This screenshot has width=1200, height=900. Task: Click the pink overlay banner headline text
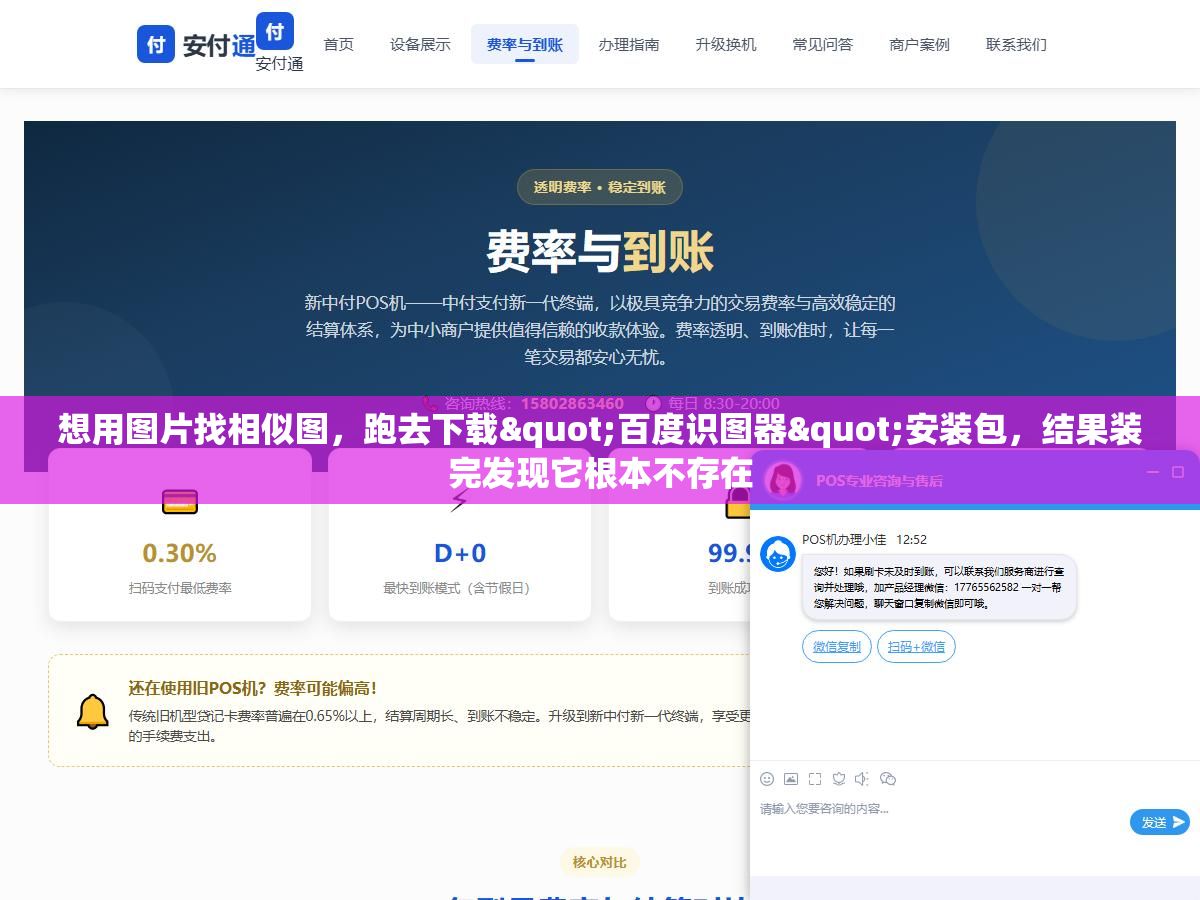click(x=600, y=450)
